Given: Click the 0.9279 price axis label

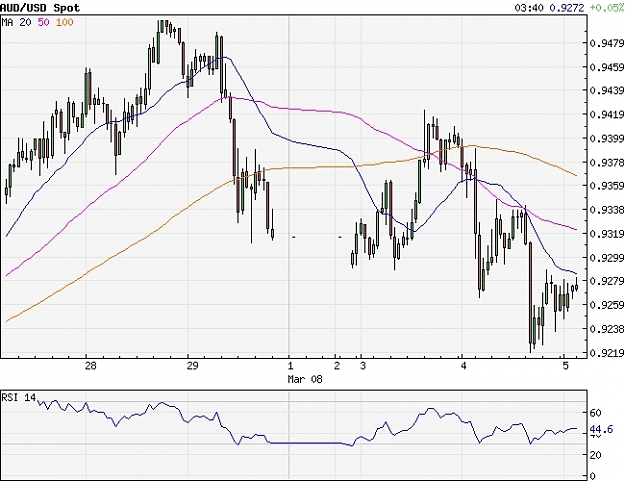Looking at the screenshot, I should click(x=606, y=281).
